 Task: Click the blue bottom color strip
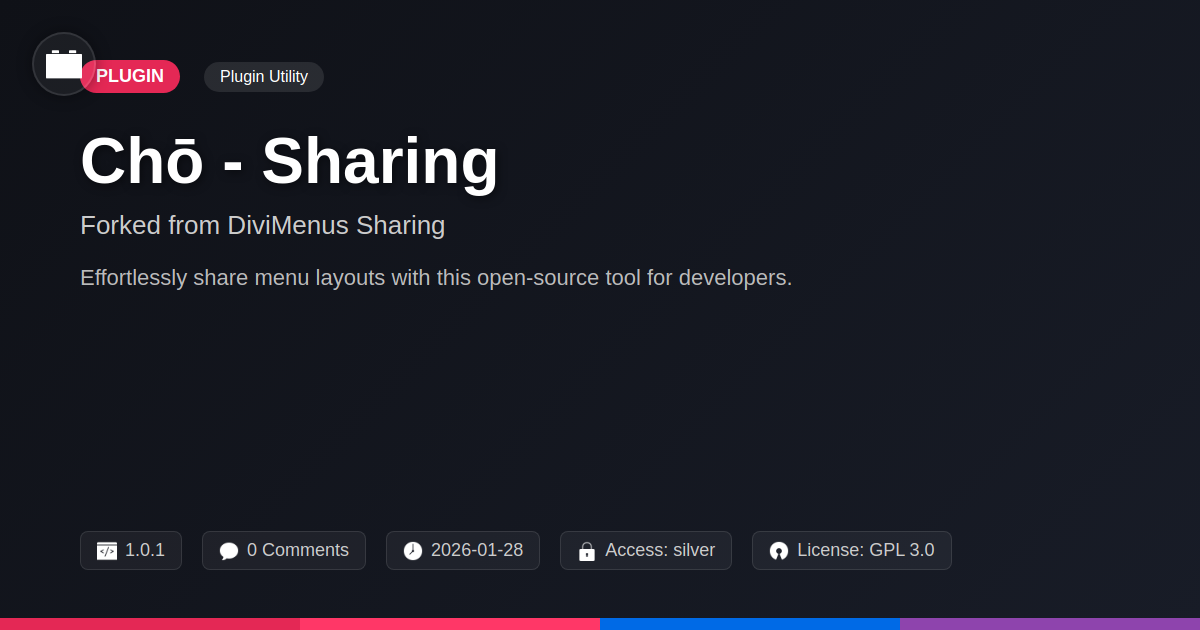click(750, 623)
